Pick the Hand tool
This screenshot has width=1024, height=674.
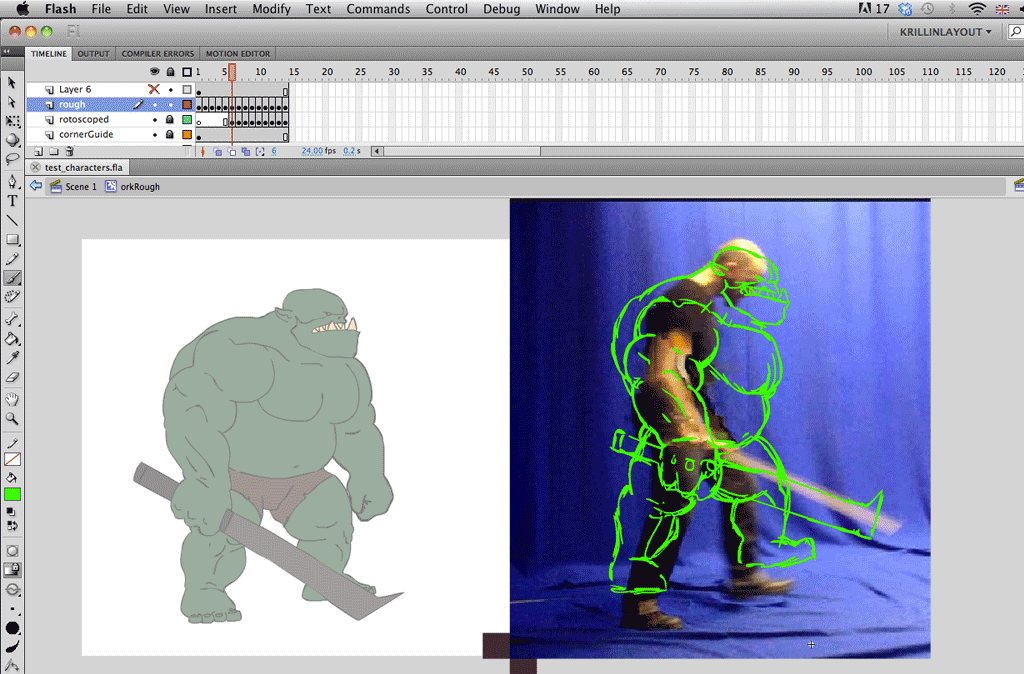pos(12,399)
